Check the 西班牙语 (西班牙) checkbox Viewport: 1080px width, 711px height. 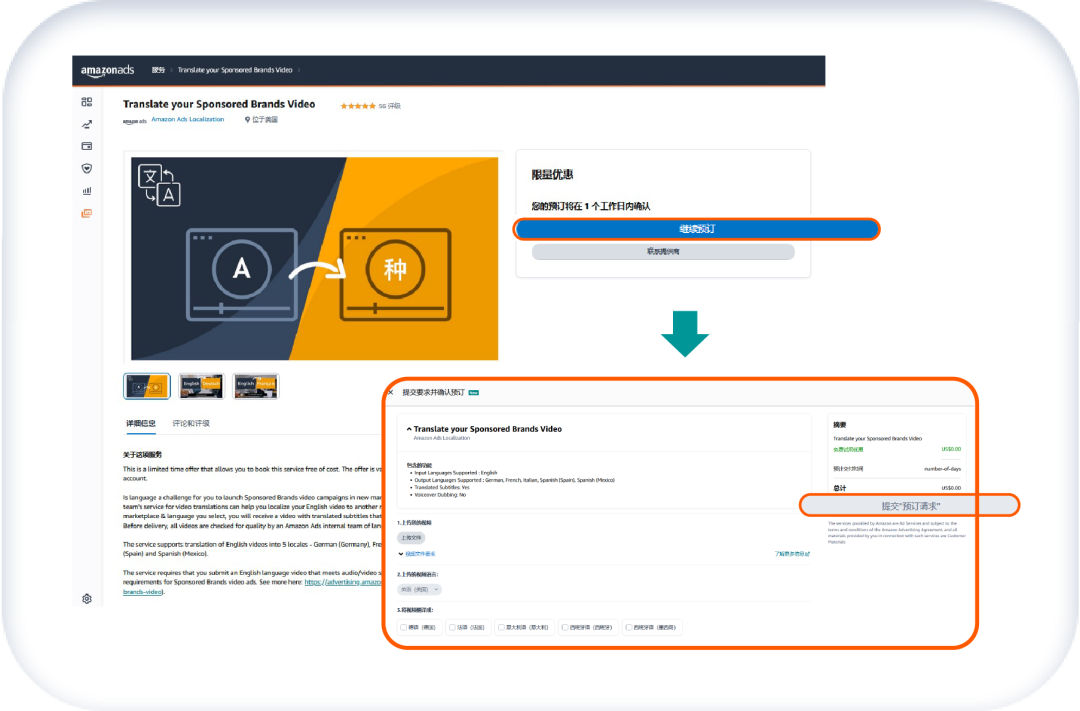tap(565, 628)
